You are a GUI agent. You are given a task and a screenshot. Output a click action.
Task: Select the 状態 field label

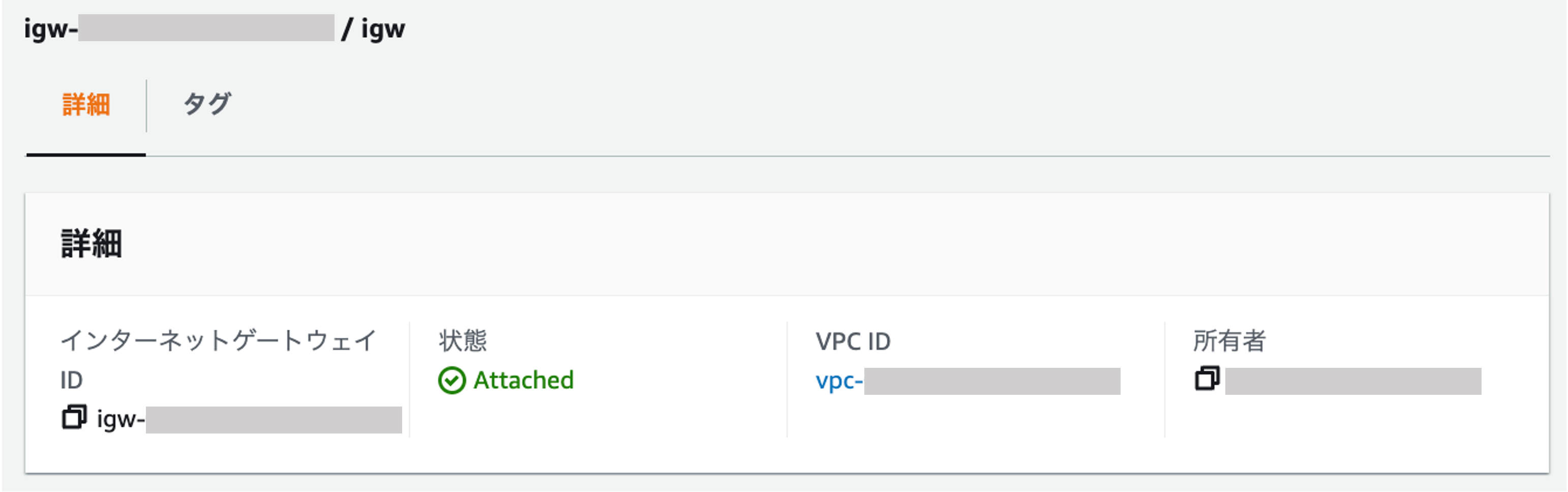pos(463,340)
